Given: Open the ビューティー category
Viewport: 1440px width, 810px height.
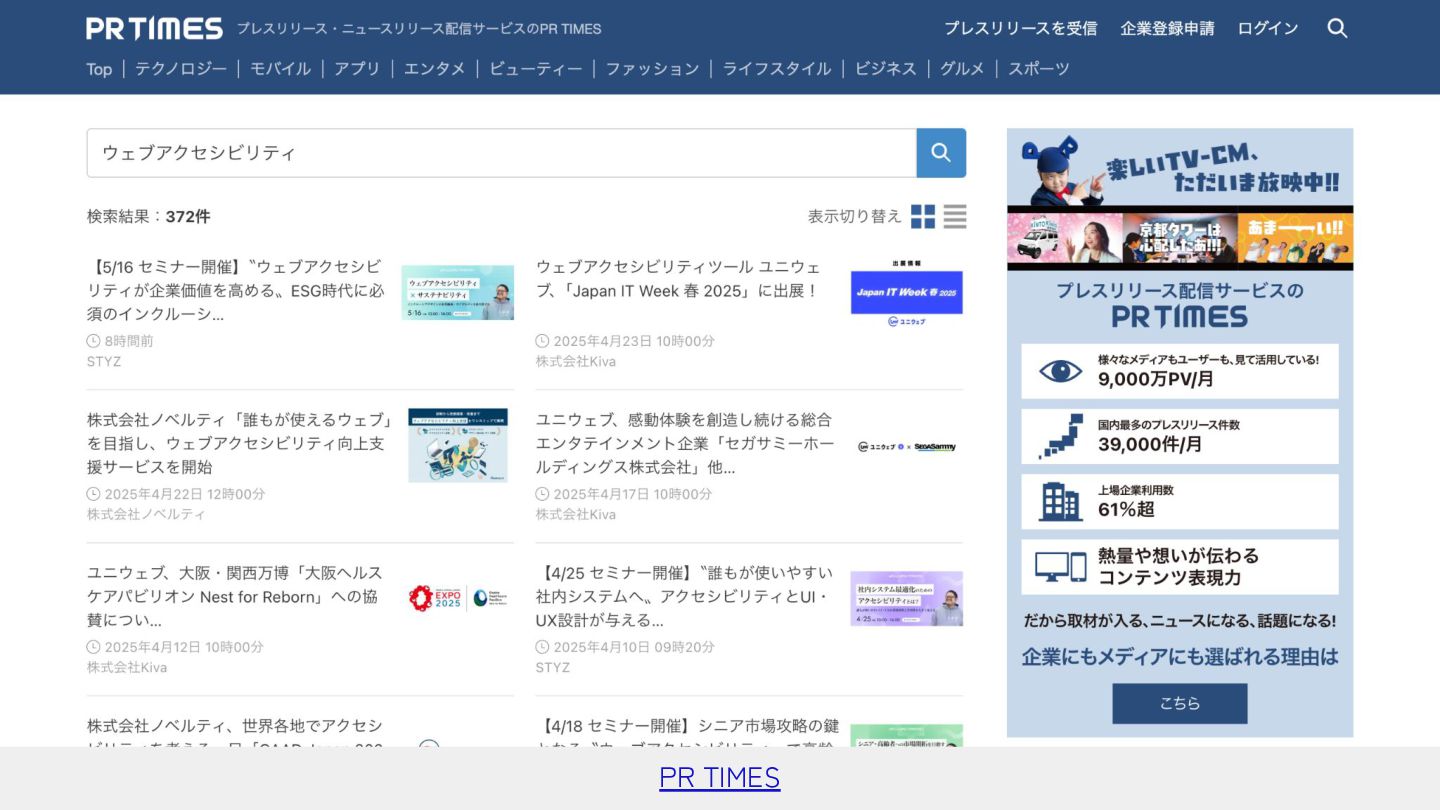Looking at the screenshot, I should click(x=535, y=69).
